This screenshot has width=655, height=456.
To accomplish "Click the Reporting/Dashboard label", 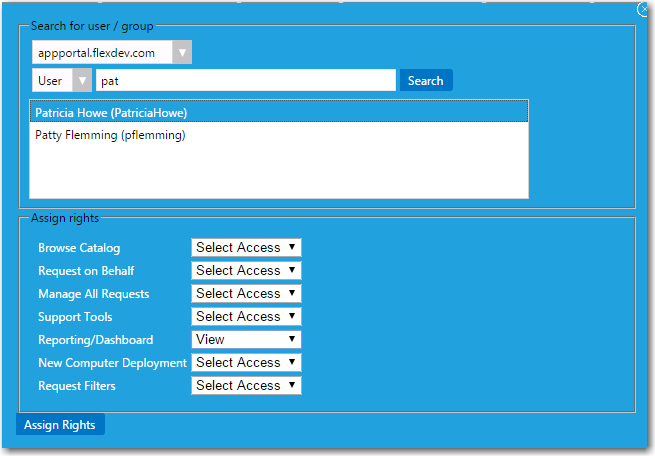I will click(96, 340).
